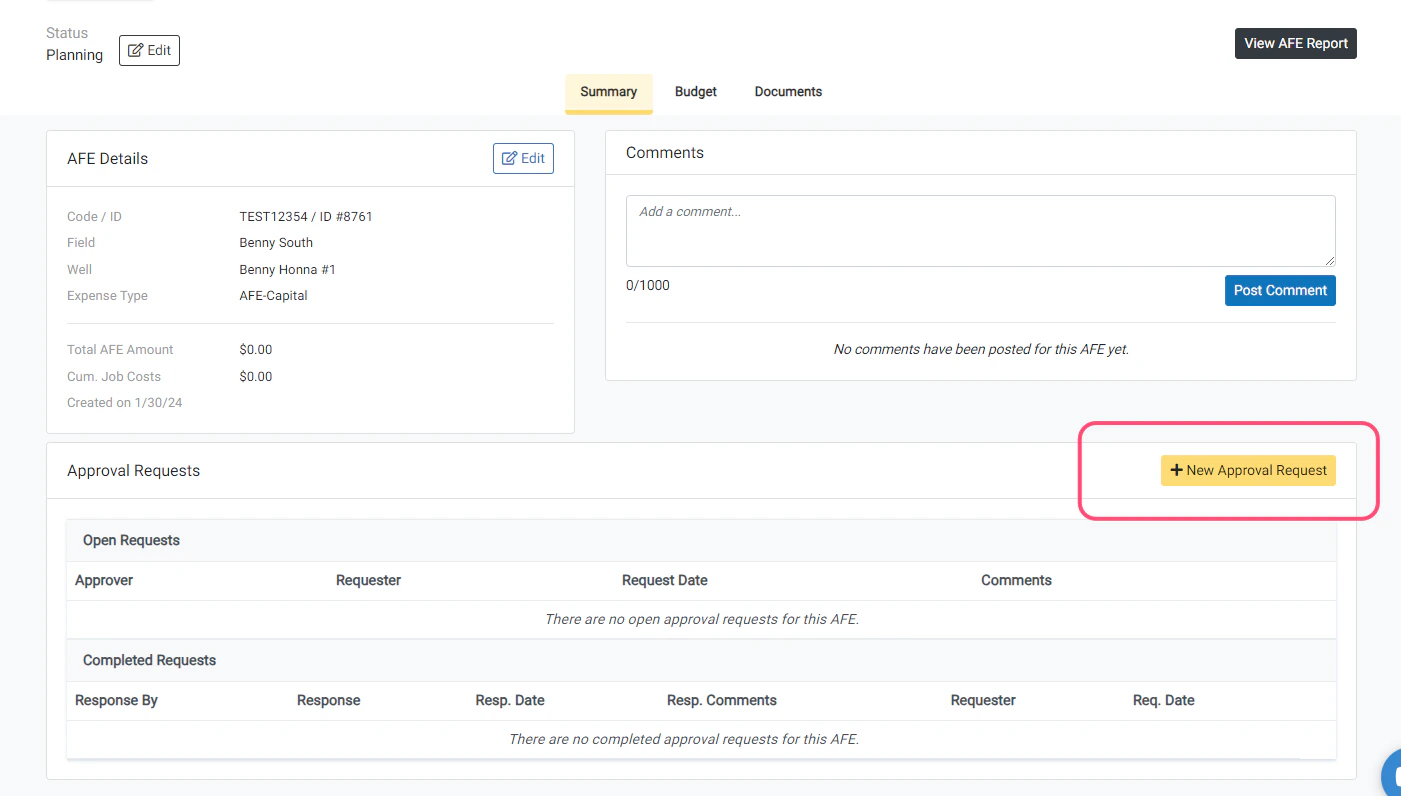
Task: Expand the Completed Requests section
Action: 149,660
